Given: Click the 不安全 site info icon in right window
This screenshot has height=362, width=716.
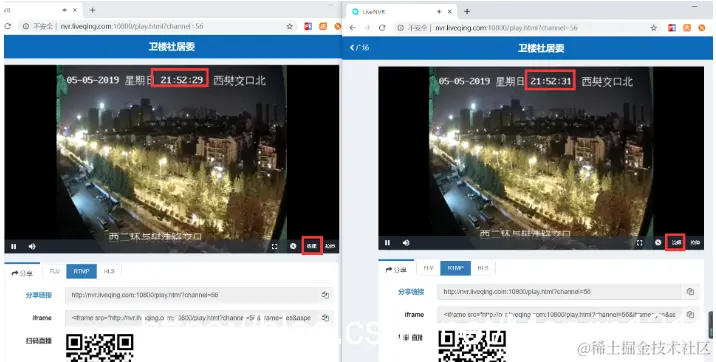Looking at the screenshot, I should [400, 28].
